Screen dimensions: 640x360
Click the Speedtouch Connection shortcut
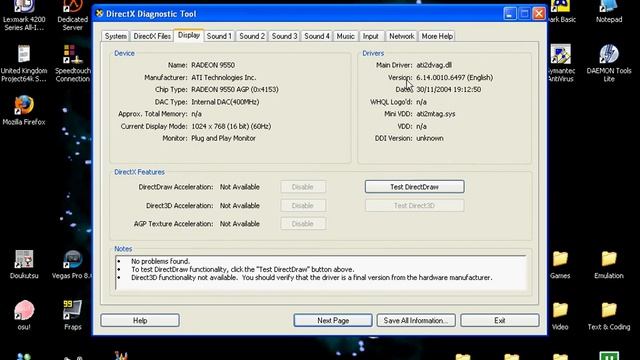tap(73, 63)
